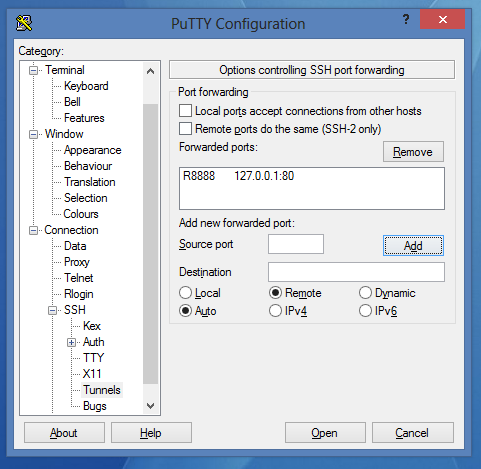Remove the selected forwarded port
This screenshot has height=469, width=481.
[413, 152]
